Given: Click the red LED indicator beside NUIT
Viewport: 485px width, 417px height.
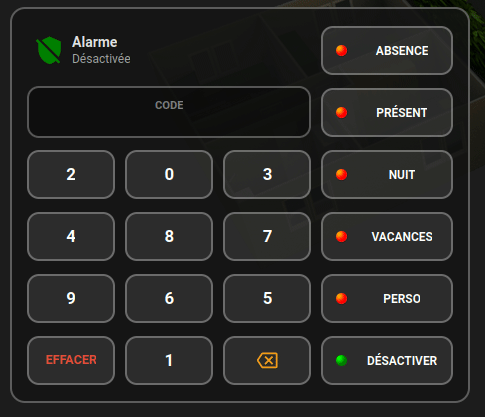Looking at the screenshot, I should tap(341, 174).
